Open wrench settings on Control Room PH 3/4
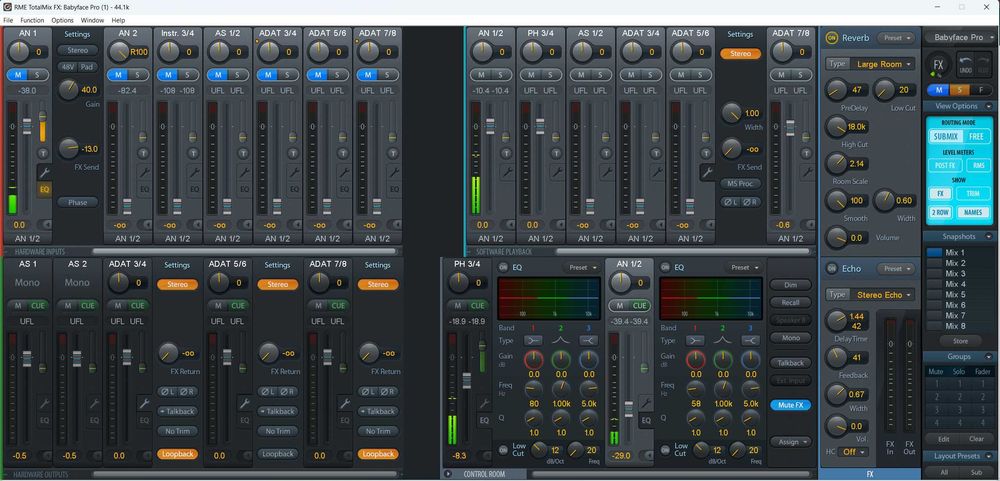Image resolution: width=1000 pixels, height=481 pixels. (x=484, y=403)
